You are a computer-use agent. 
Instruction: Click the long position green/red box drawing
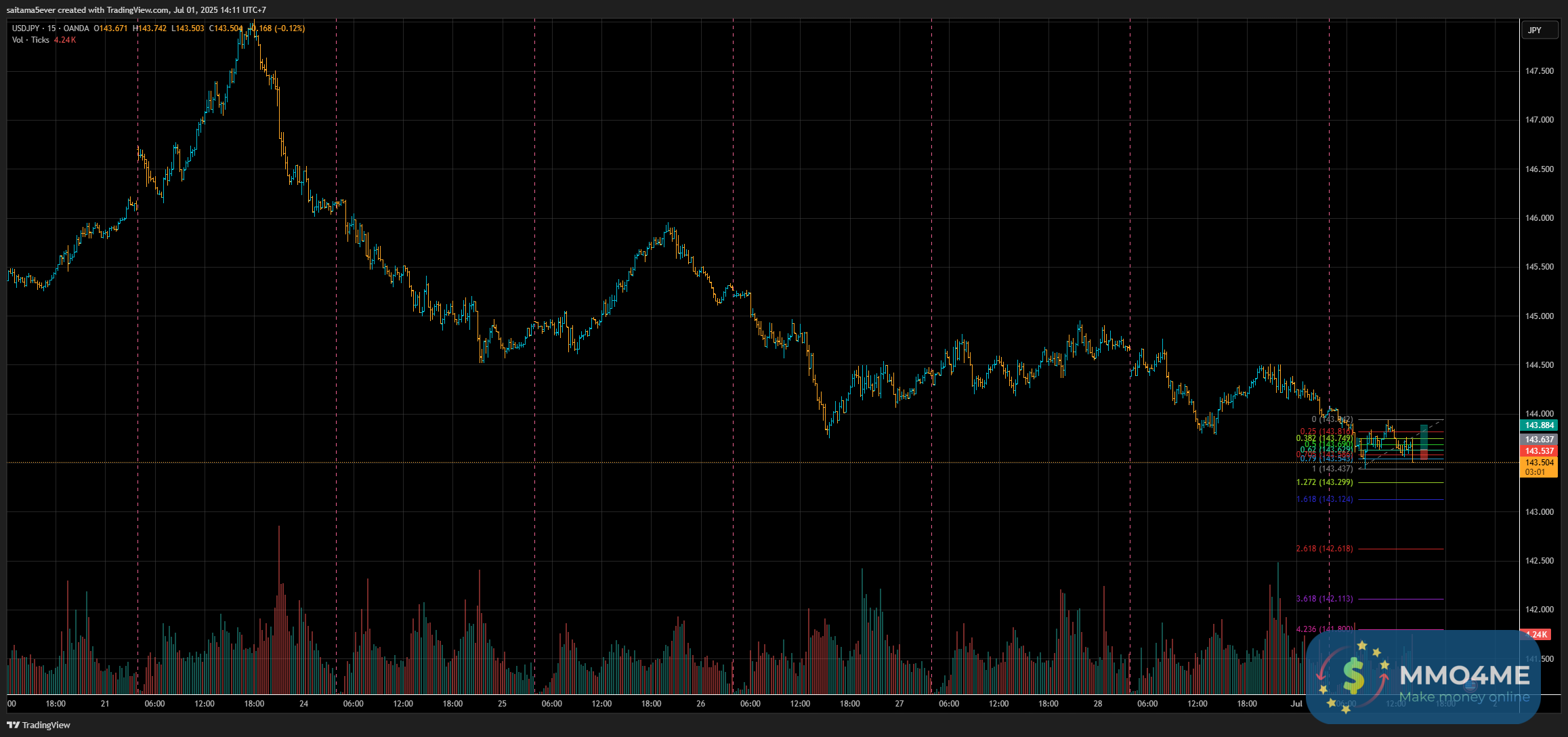coord(1424,437)
